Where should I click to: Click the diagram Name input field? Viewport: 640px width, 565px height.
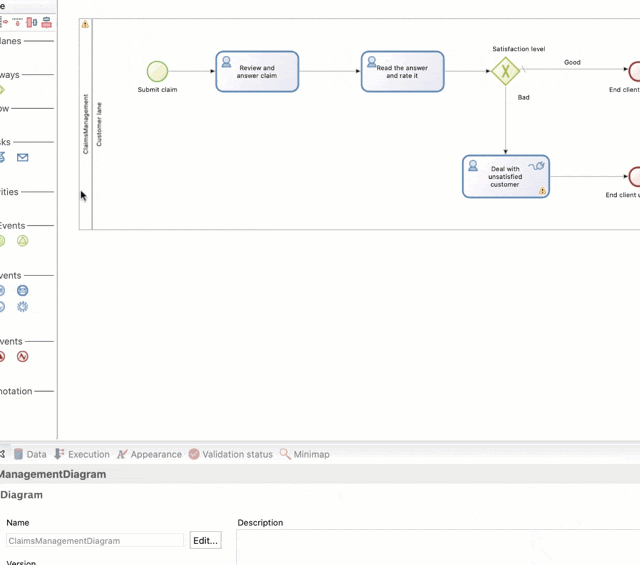point(94,541)
